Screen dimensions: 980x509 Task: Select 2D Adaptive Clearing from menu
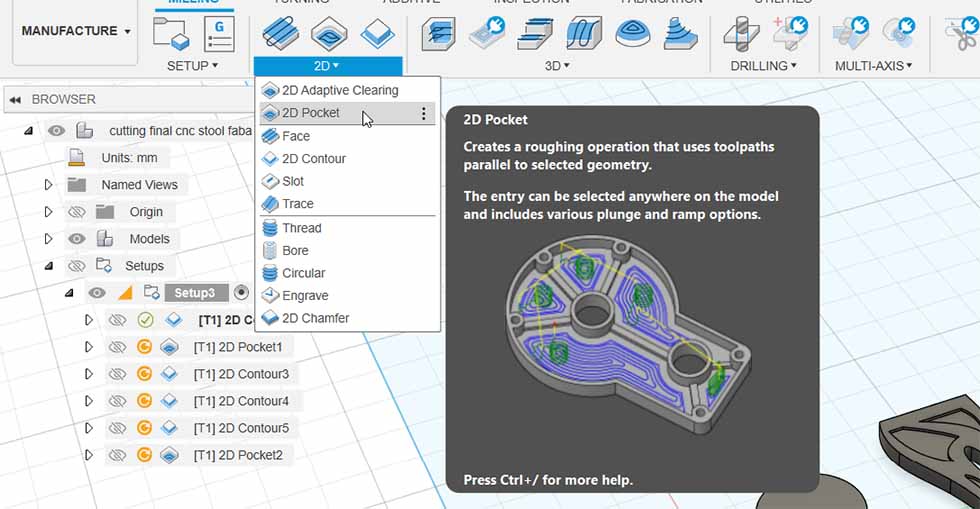tap(348, 90)
